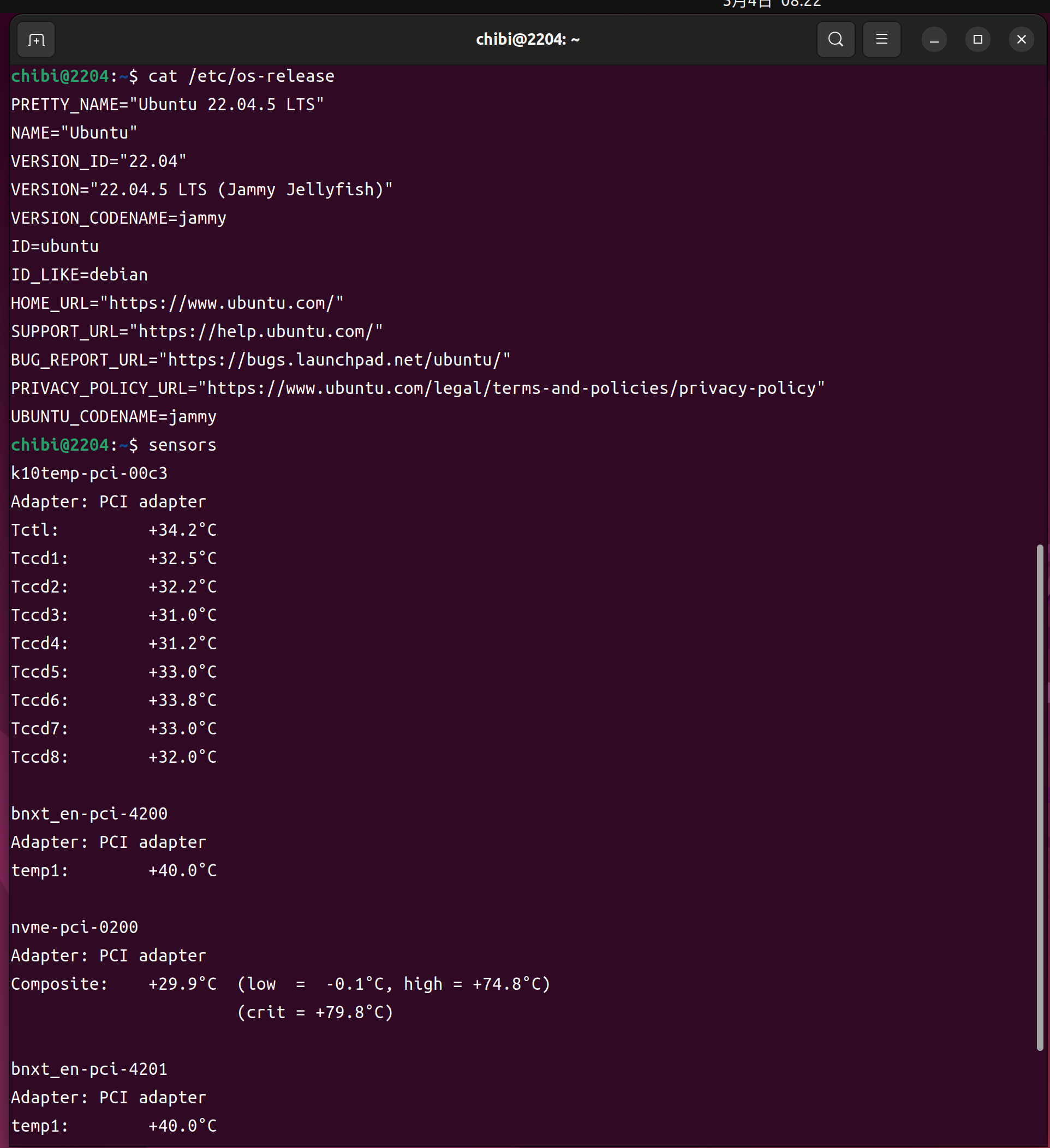Viewport: 1050px width, 1148px height.
Task: Open the hamburger main menu
Action: pyautogui.click(x=881, y=39)
